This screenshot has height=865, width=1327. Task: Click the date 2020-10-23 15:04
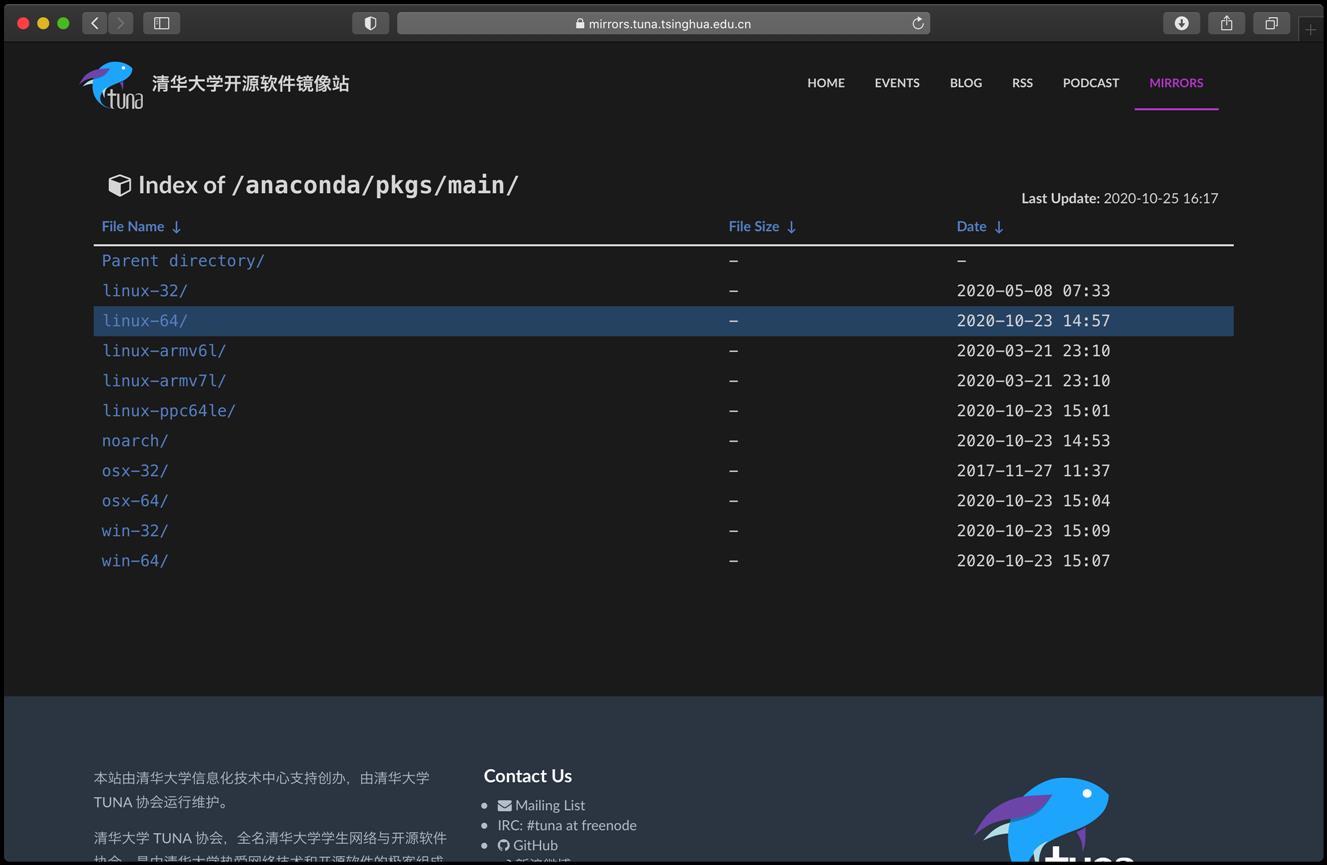click(x=1033, y=501)
